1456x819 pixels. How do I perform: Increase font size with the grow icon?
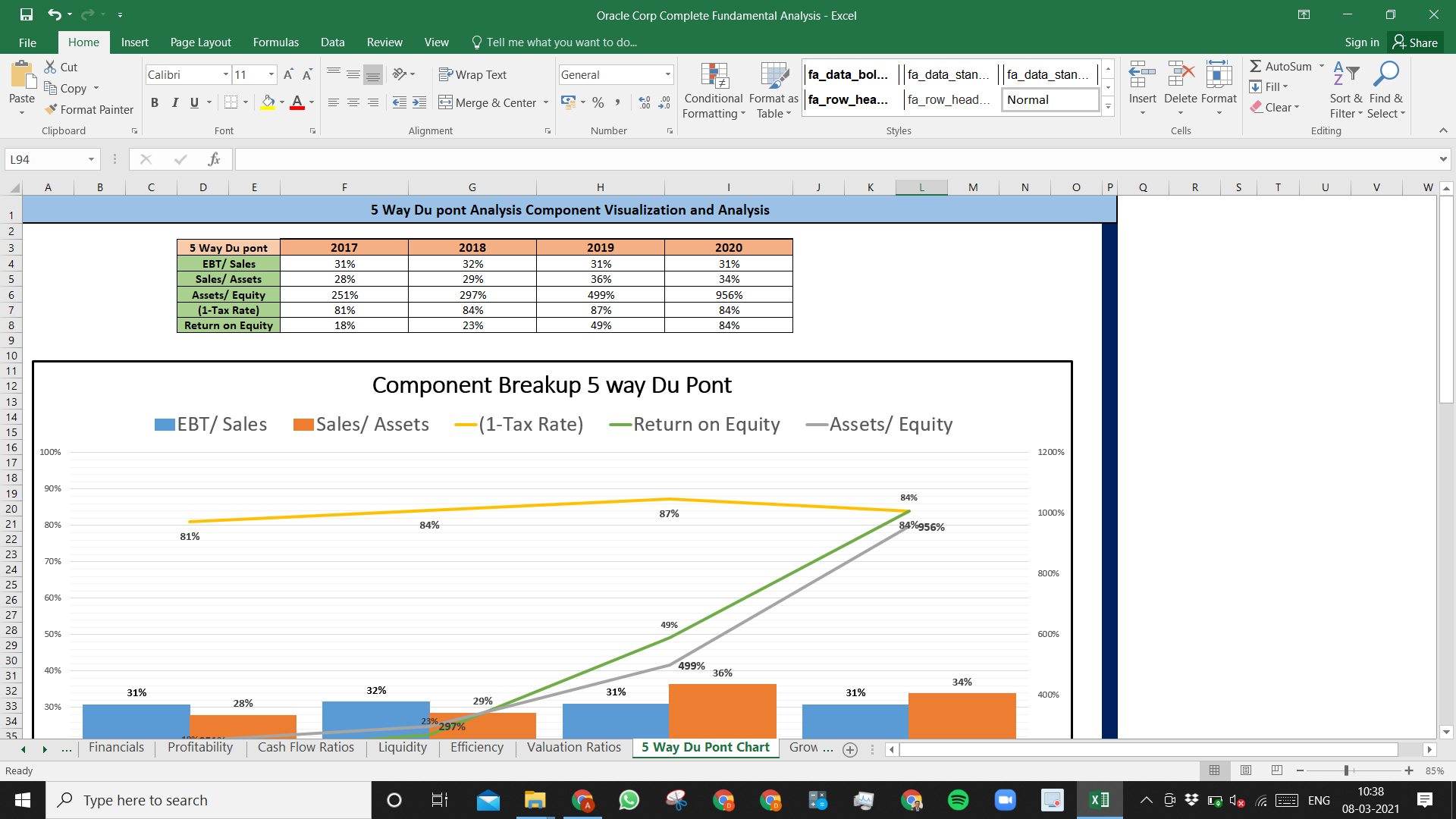[x=288, y=74]
